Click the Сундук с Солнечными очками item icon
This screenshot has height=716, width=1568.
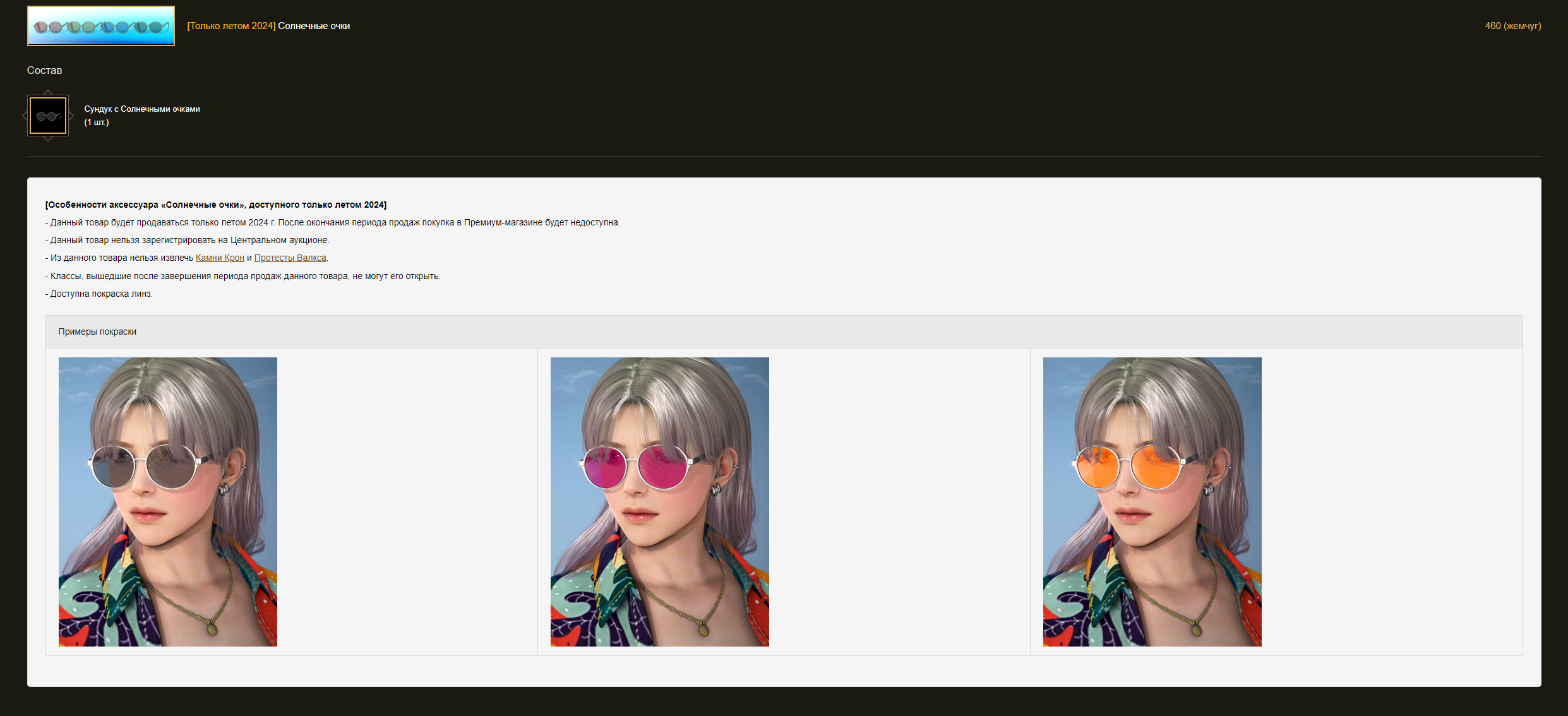click(48, 116)
